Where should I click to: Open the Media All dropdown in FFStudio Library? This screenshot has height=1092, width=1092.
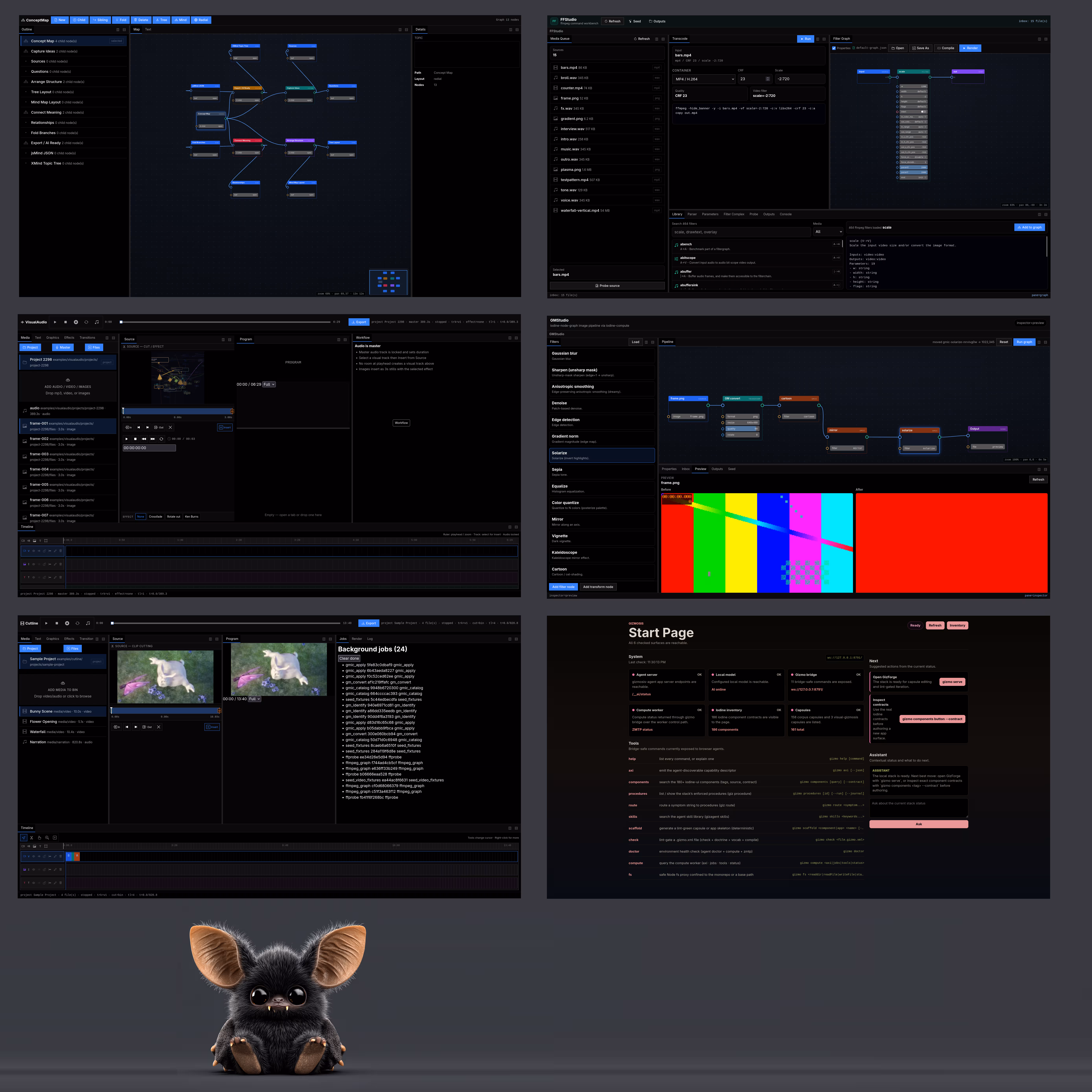tap(828, 232)
